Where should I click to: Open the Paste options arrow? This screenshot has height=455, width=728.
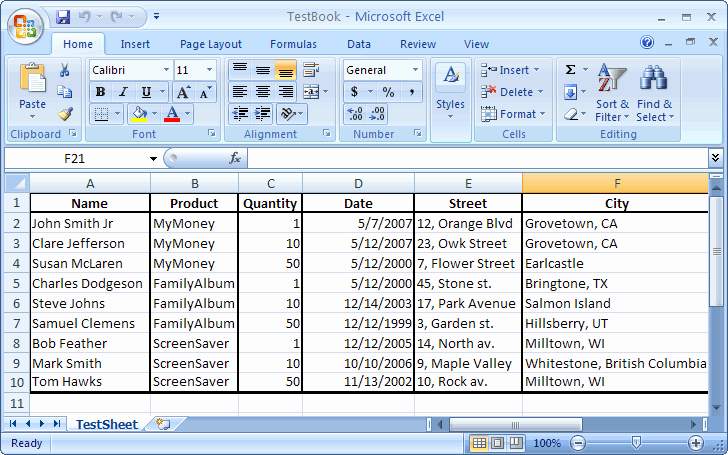click(32, 117)
